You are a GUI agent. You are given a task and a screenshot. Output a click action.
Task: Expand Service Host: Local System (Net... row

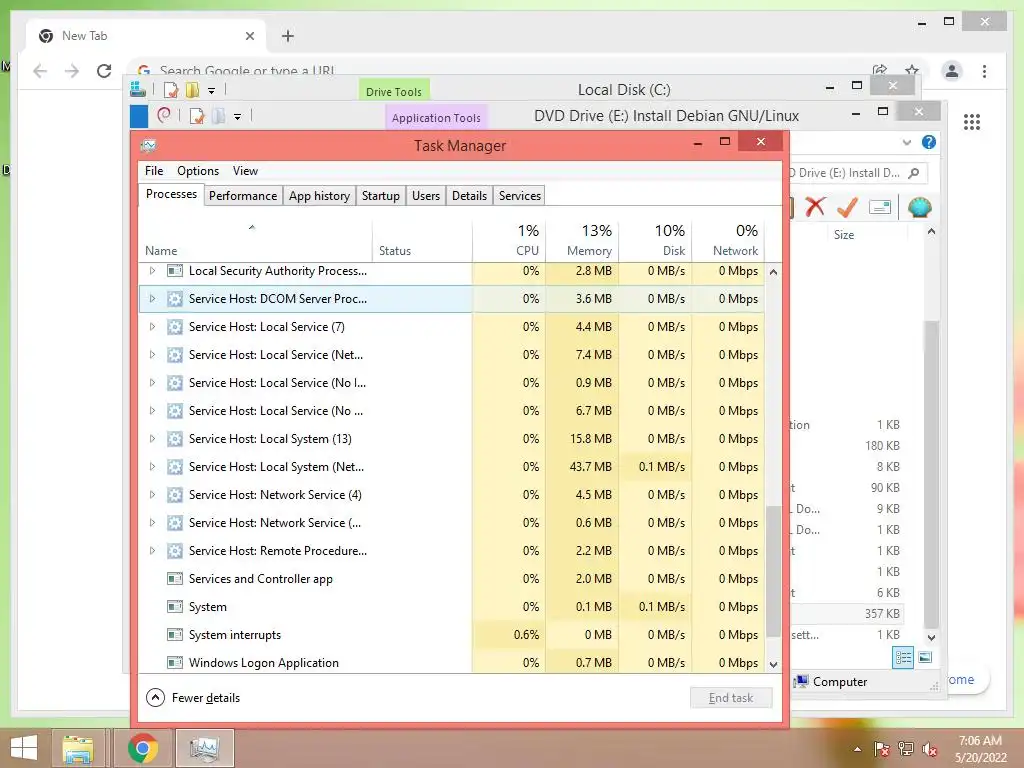pos(152,467)
